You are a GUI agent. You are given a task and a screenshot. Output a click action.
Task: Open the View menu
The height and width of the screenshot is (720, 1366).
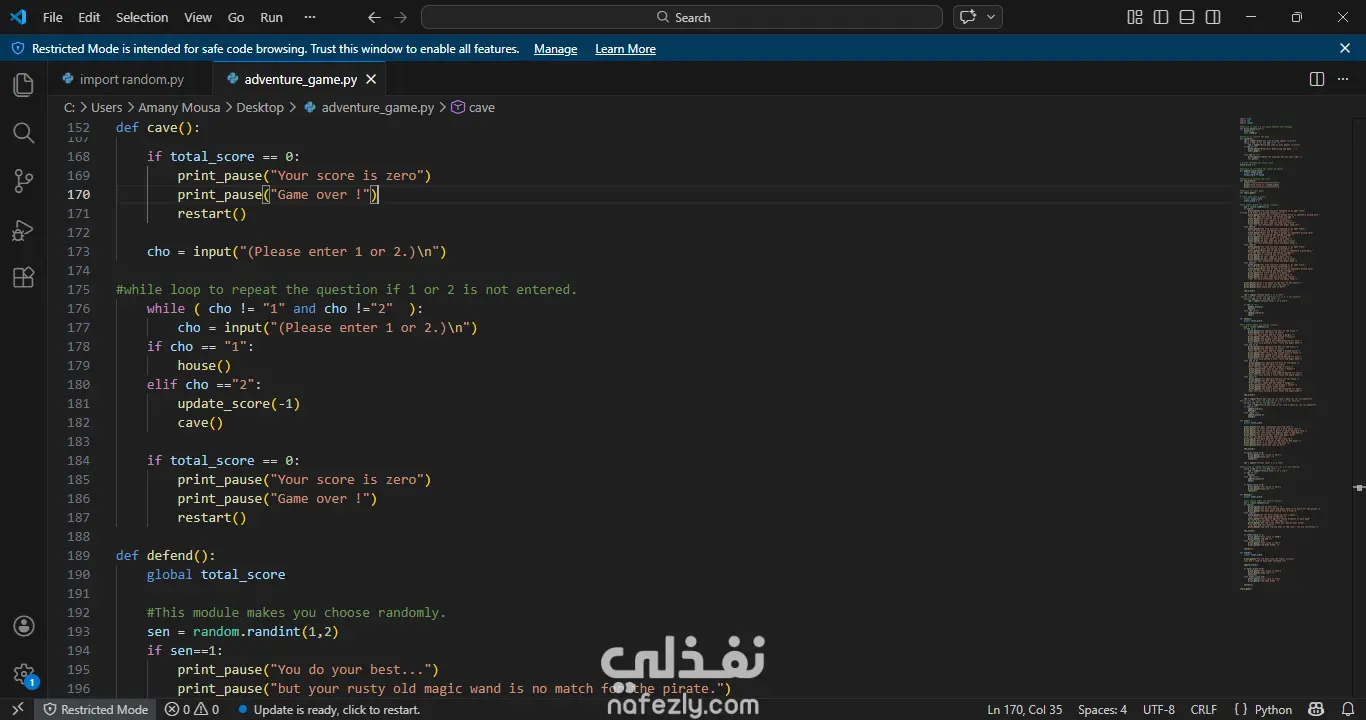[x=198, y=17]
